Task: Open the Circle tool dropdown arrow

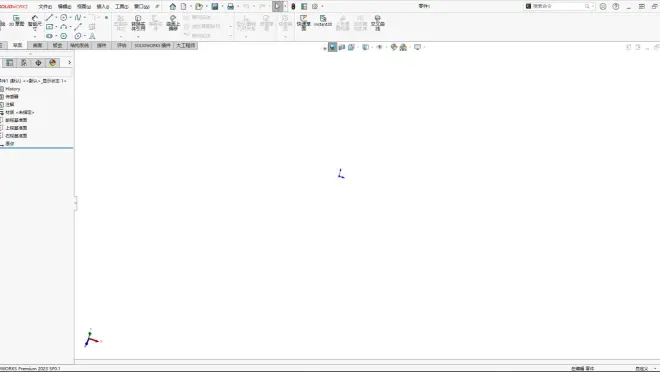Action: [70, 18]
